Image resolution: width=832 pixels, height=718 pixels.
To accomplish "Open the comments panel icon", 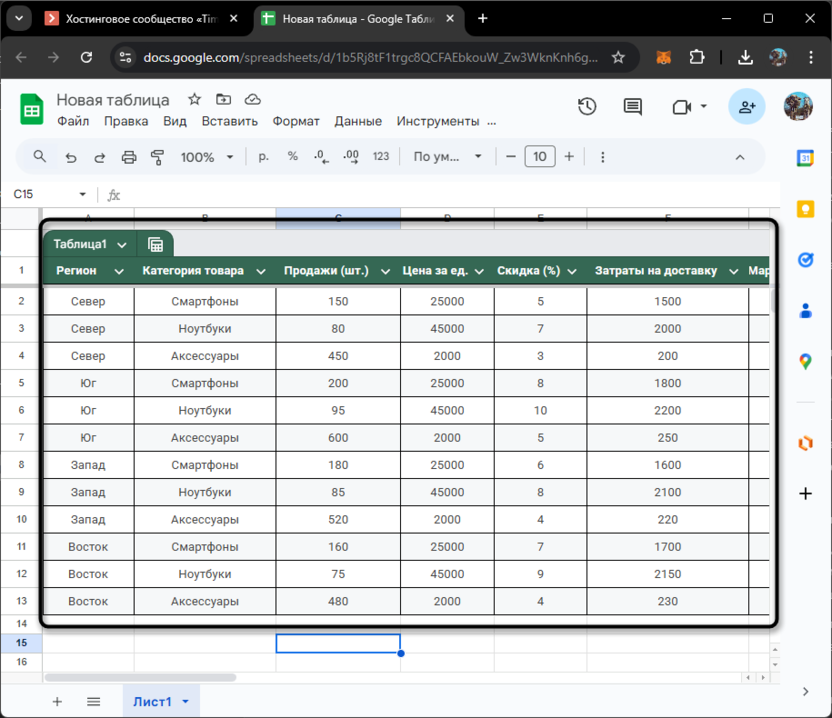I will [x=632, y=107].
